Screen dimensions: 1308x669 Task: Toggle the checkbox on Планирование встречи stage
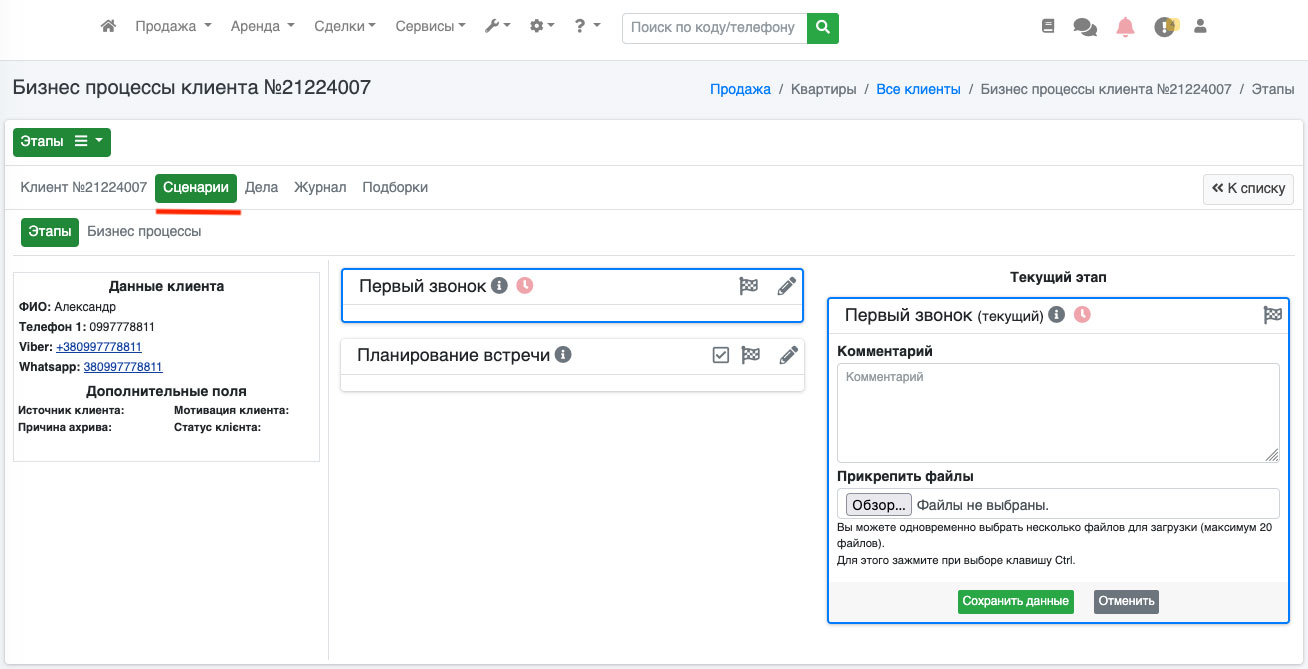720,355
